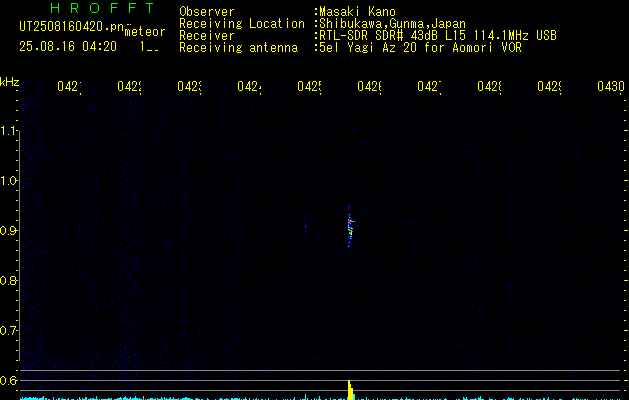The width and height of the screenshot is (629, 400).
Task: Click the Receiving antenna label
Action: coord(238,48)
